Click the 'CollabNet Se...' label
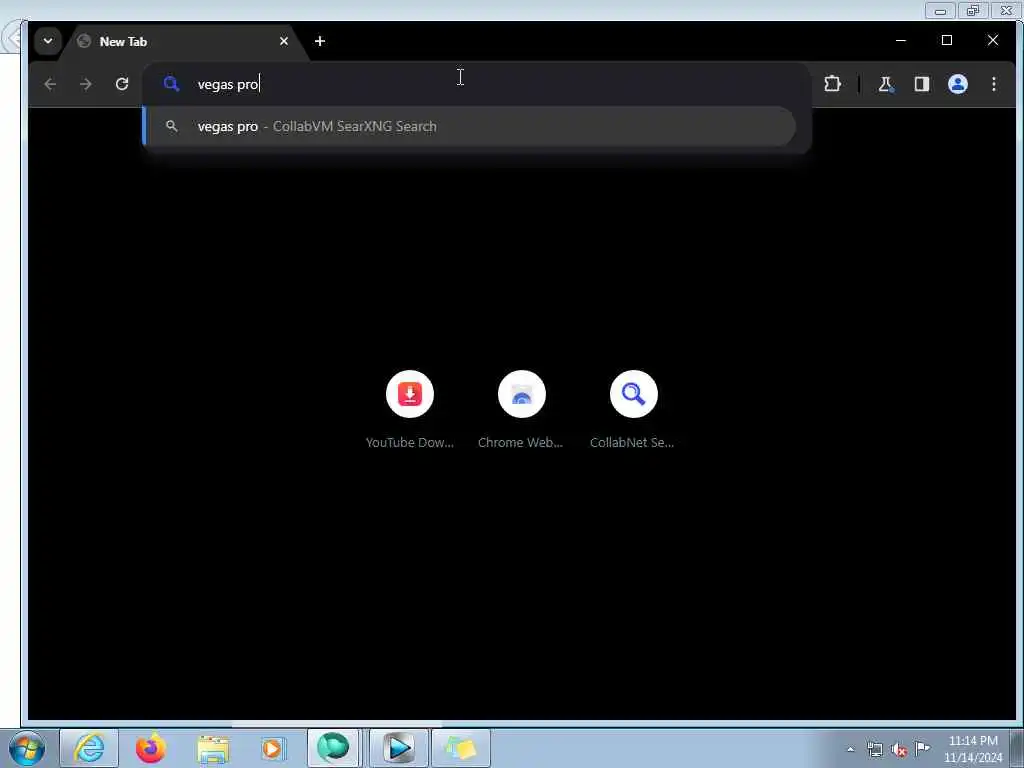1024x768 pixels. click(x=632, y=442)
